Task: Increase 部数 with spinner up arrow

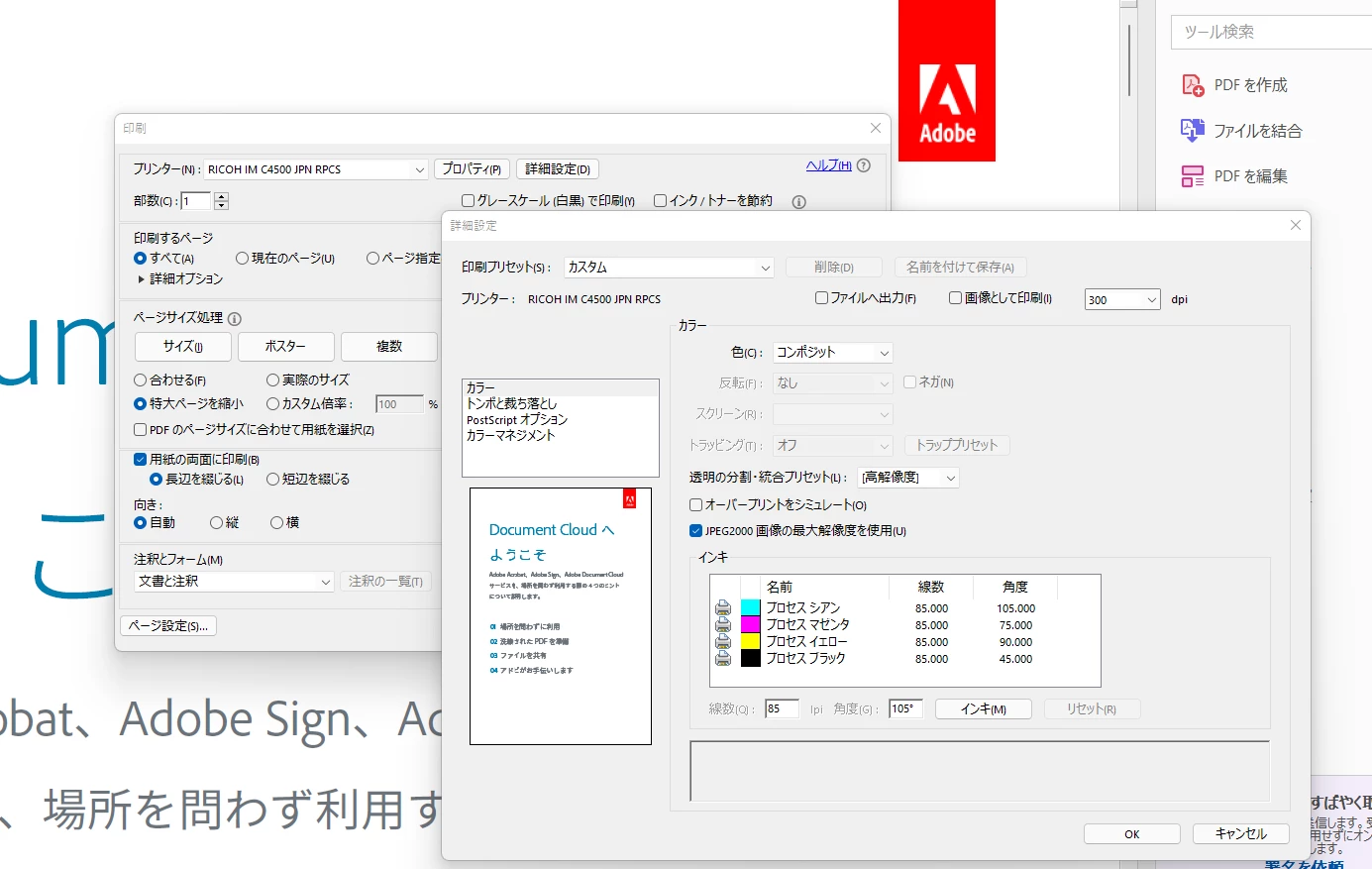Action: click(221, 197)
